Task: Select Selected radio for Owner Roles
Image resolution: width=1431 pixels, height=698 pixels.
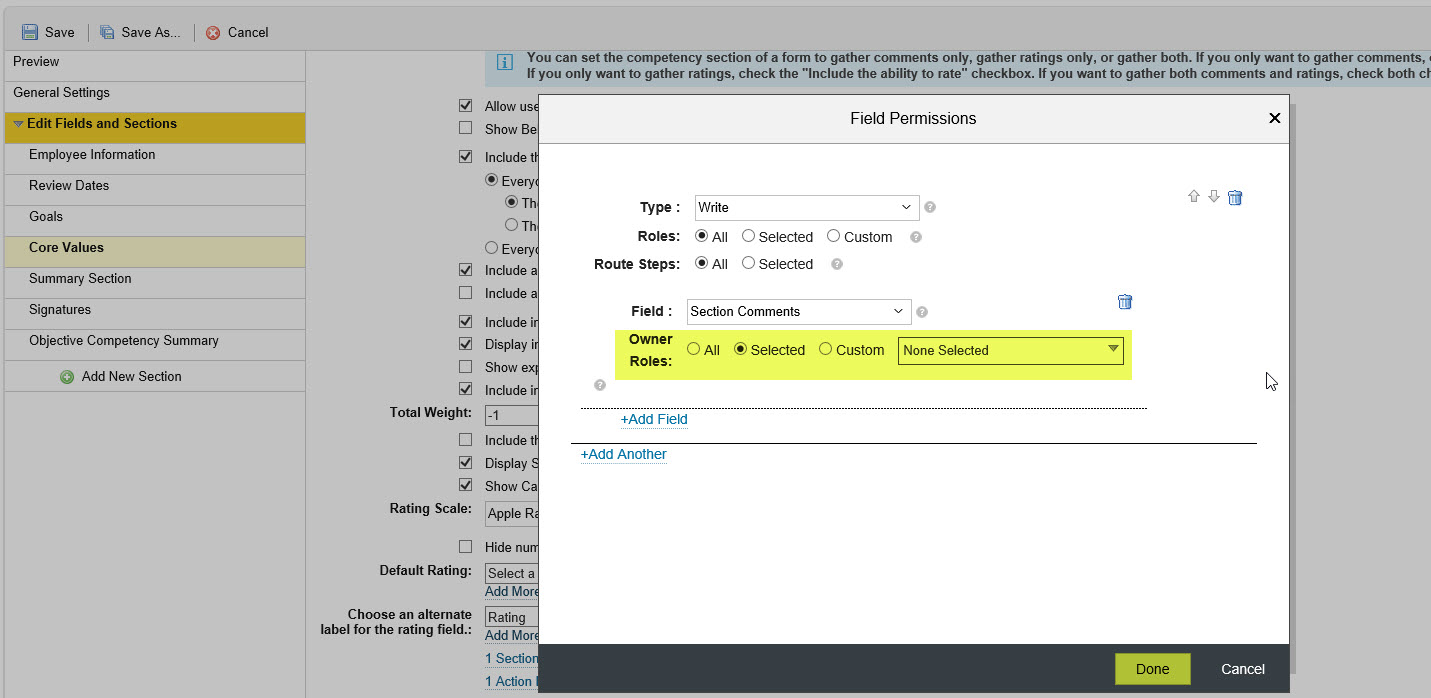Action: tap(740, 349)
